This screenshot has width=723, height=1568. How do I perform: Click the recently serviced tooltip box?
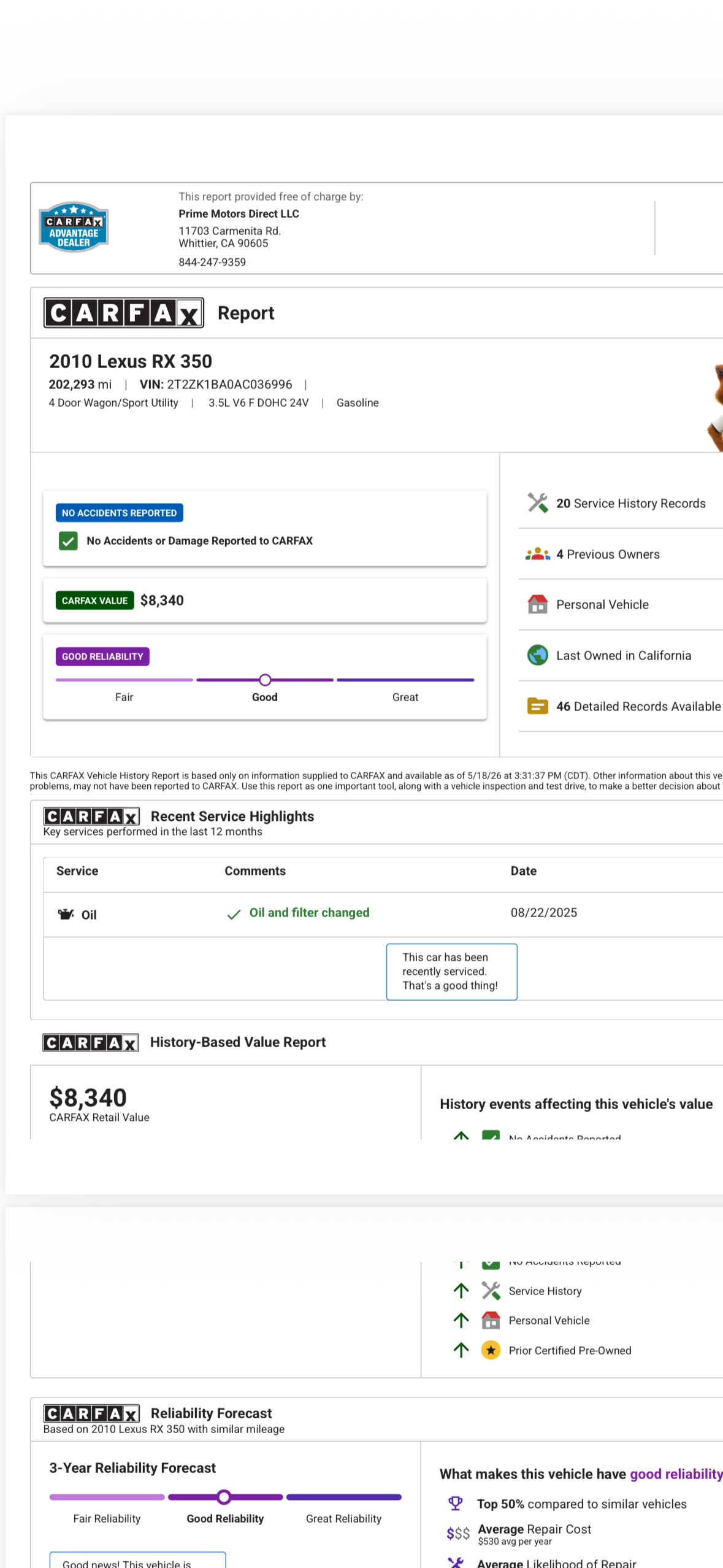451,971
